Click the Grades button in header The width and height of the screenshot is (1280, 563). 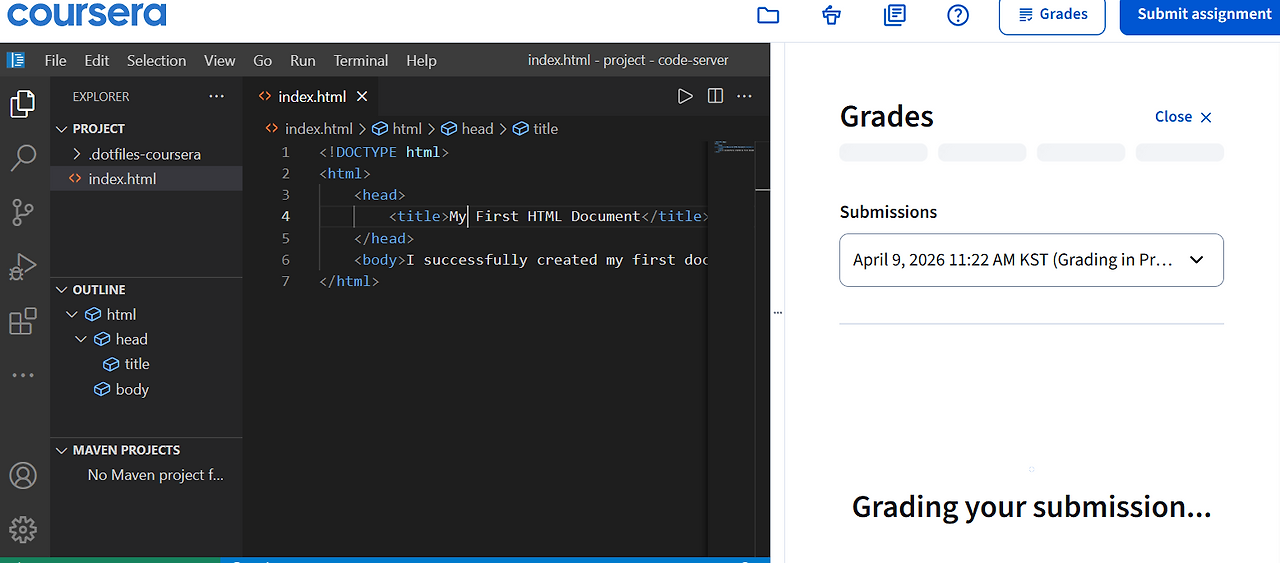[1052, 15]
